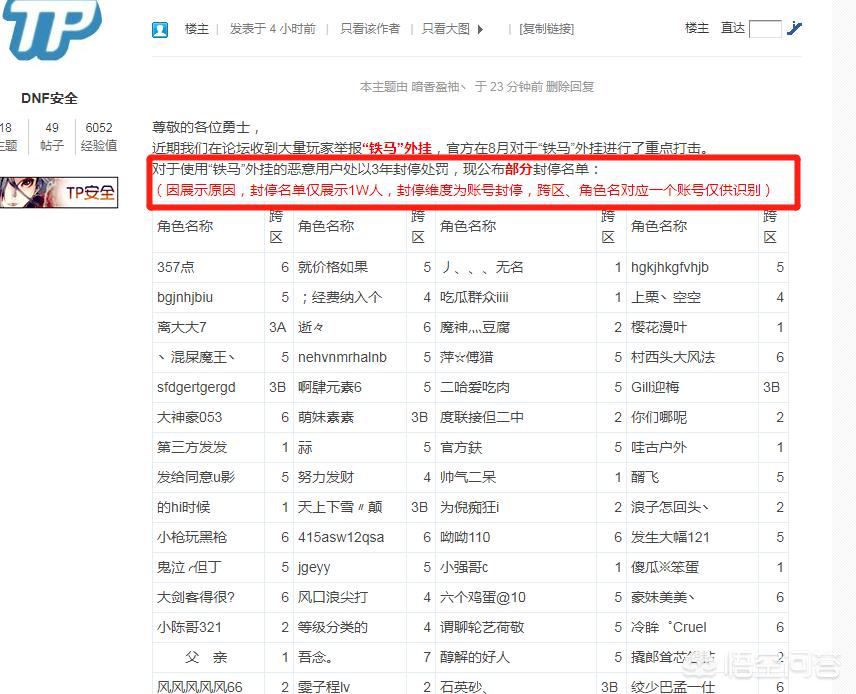
Task: Click cell 小强哥c
Action: [464, 567]
